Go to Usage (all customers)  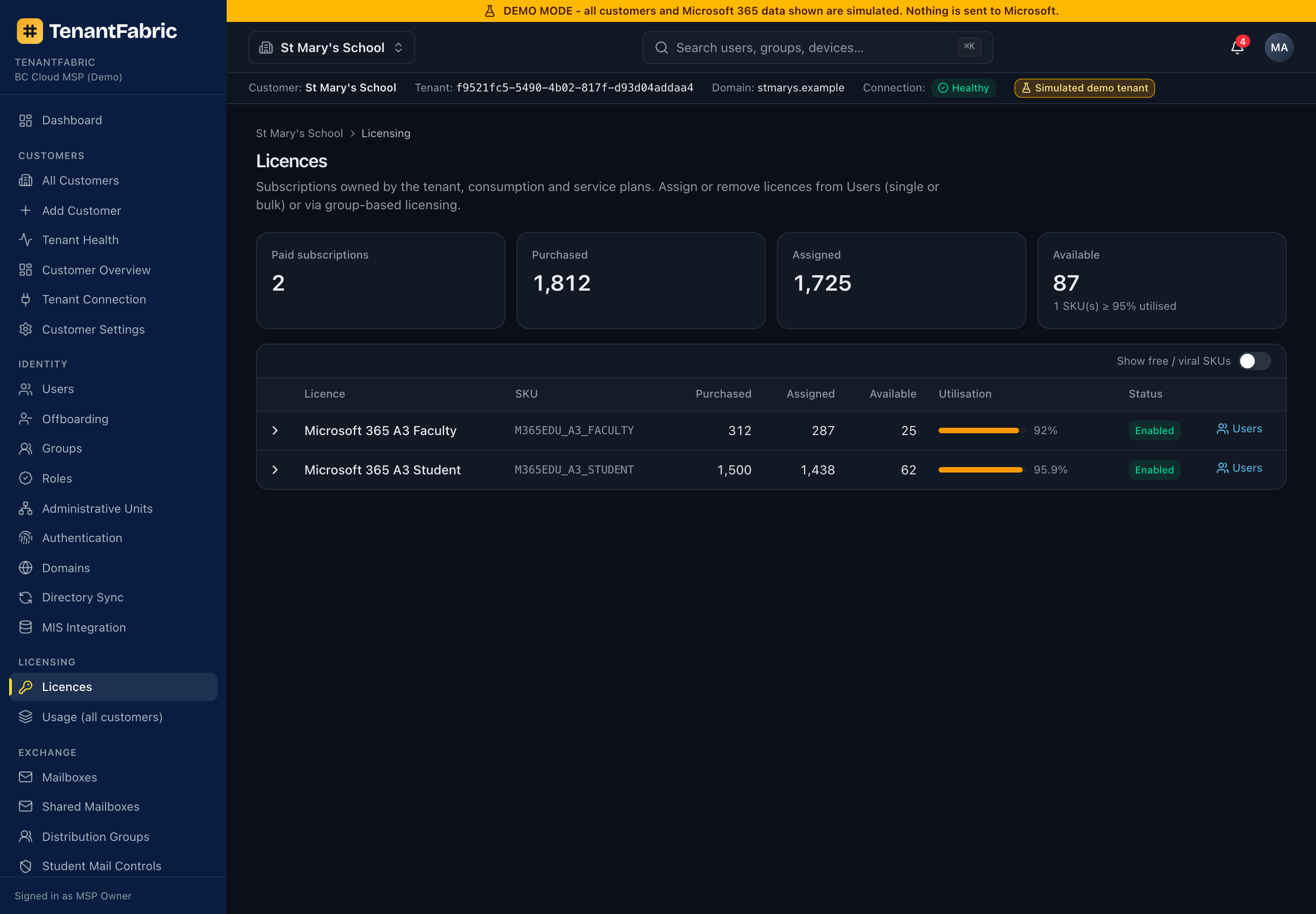(x=113, y=717)
